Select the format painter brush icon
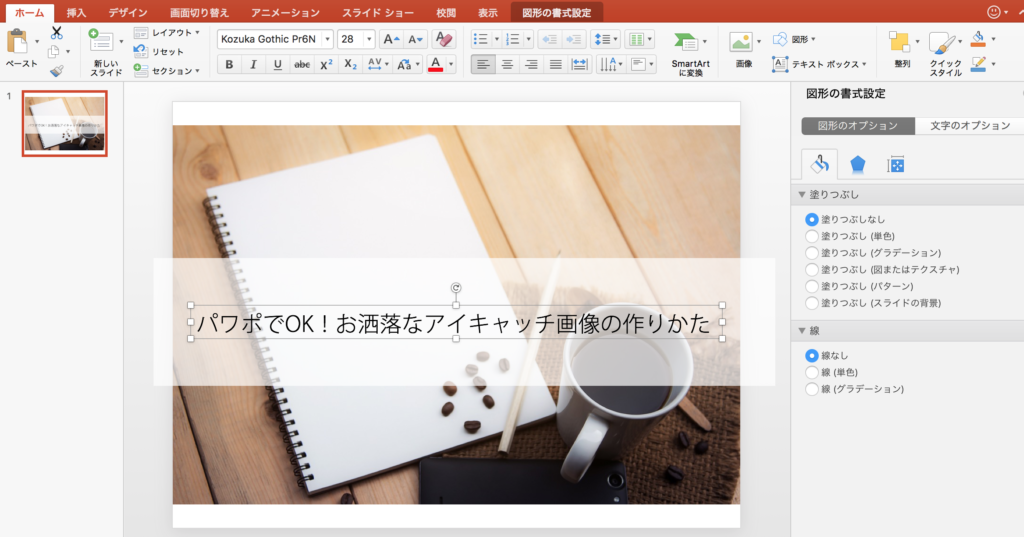This screenshot has width=1024, height=537. 56,70
